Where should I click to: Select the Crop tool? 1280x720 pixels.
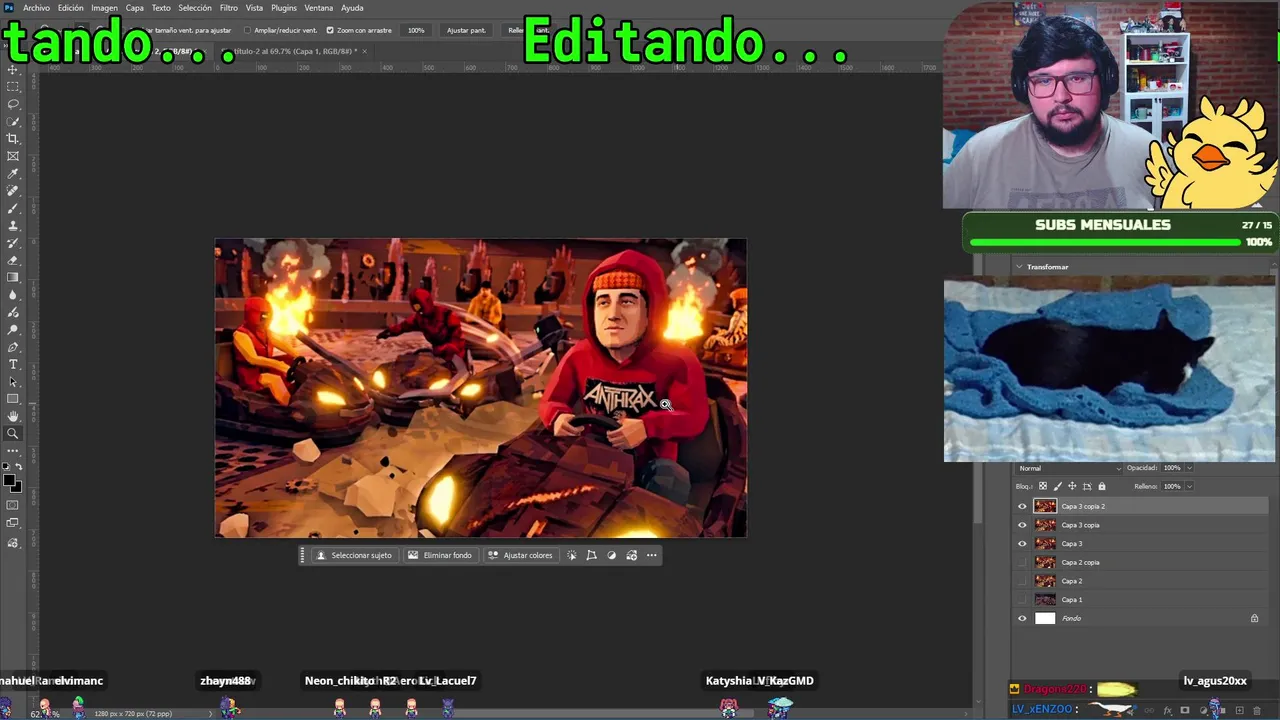(13, 139)
